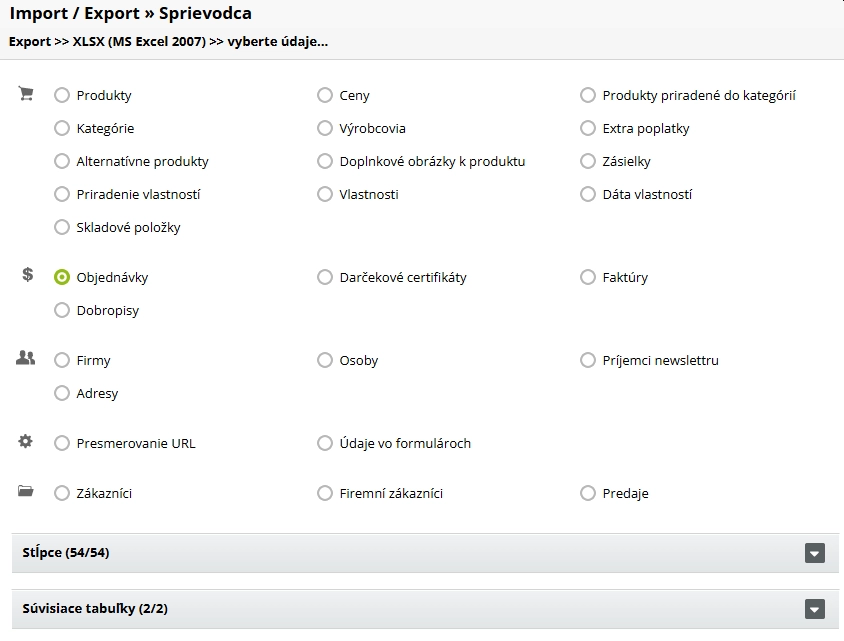Pick the Predaje radio option
The height and width of the screenshot is (641, 844).
[x=588, y=493]
